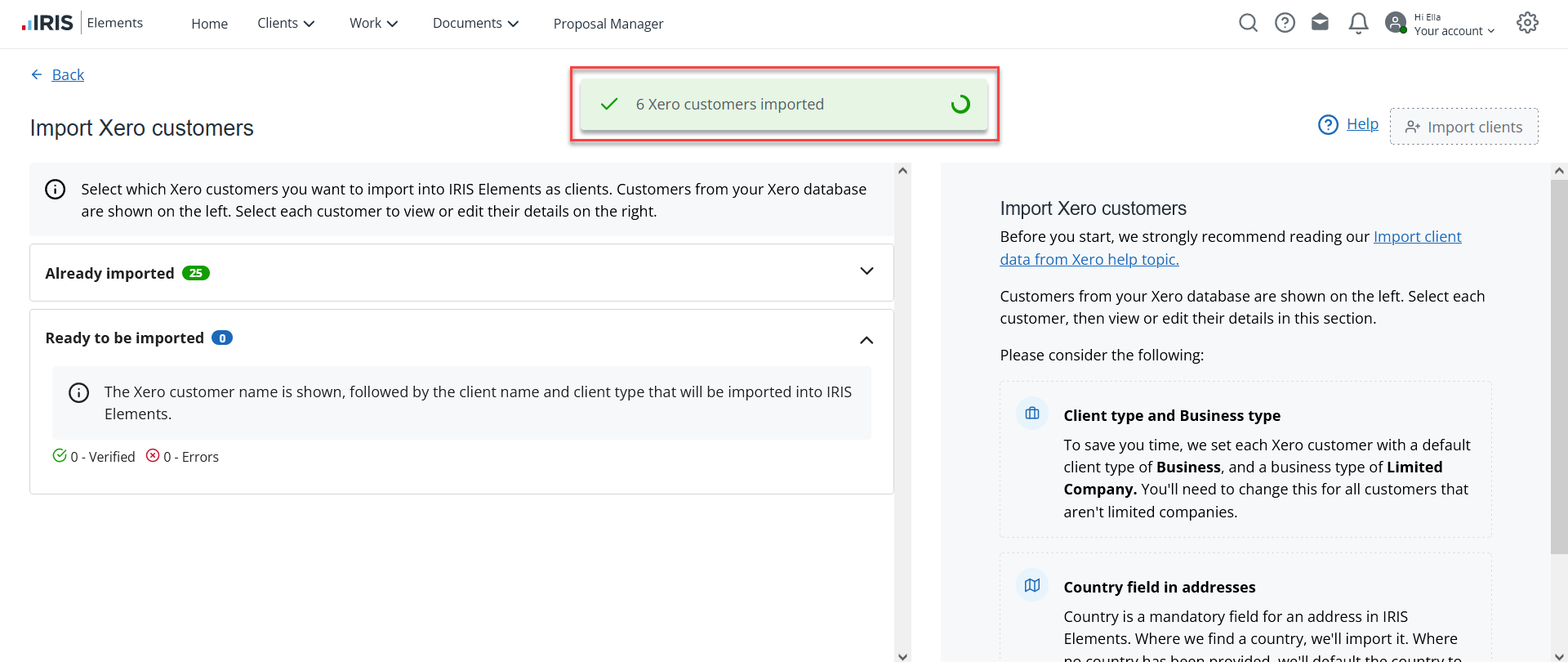
Task: Click the back arrow icon
Action: click(37, 75)
